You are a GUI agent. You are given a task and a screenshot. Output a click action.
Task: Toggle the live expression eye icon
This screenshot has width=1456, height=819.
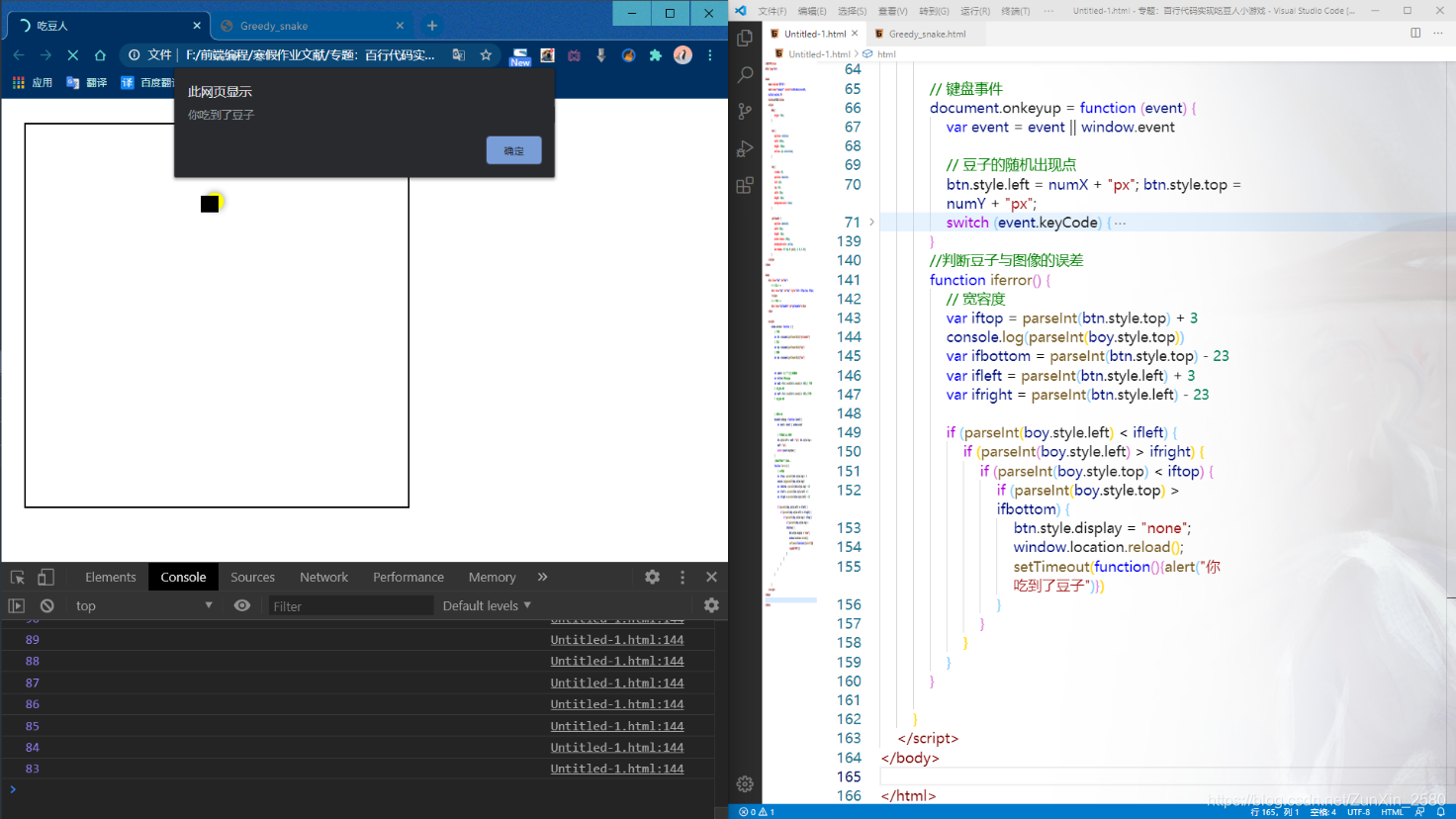[x=242, y=605]
